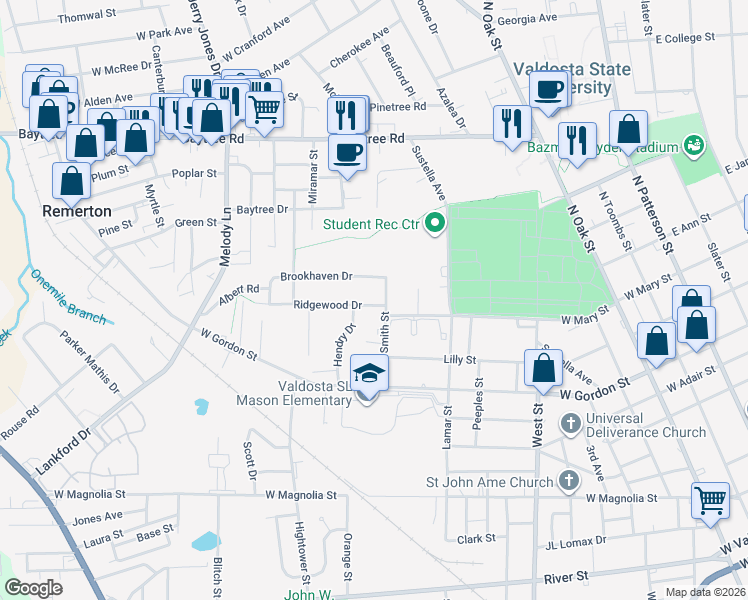
Task: Click the River St street label
Action: [566, 578]
